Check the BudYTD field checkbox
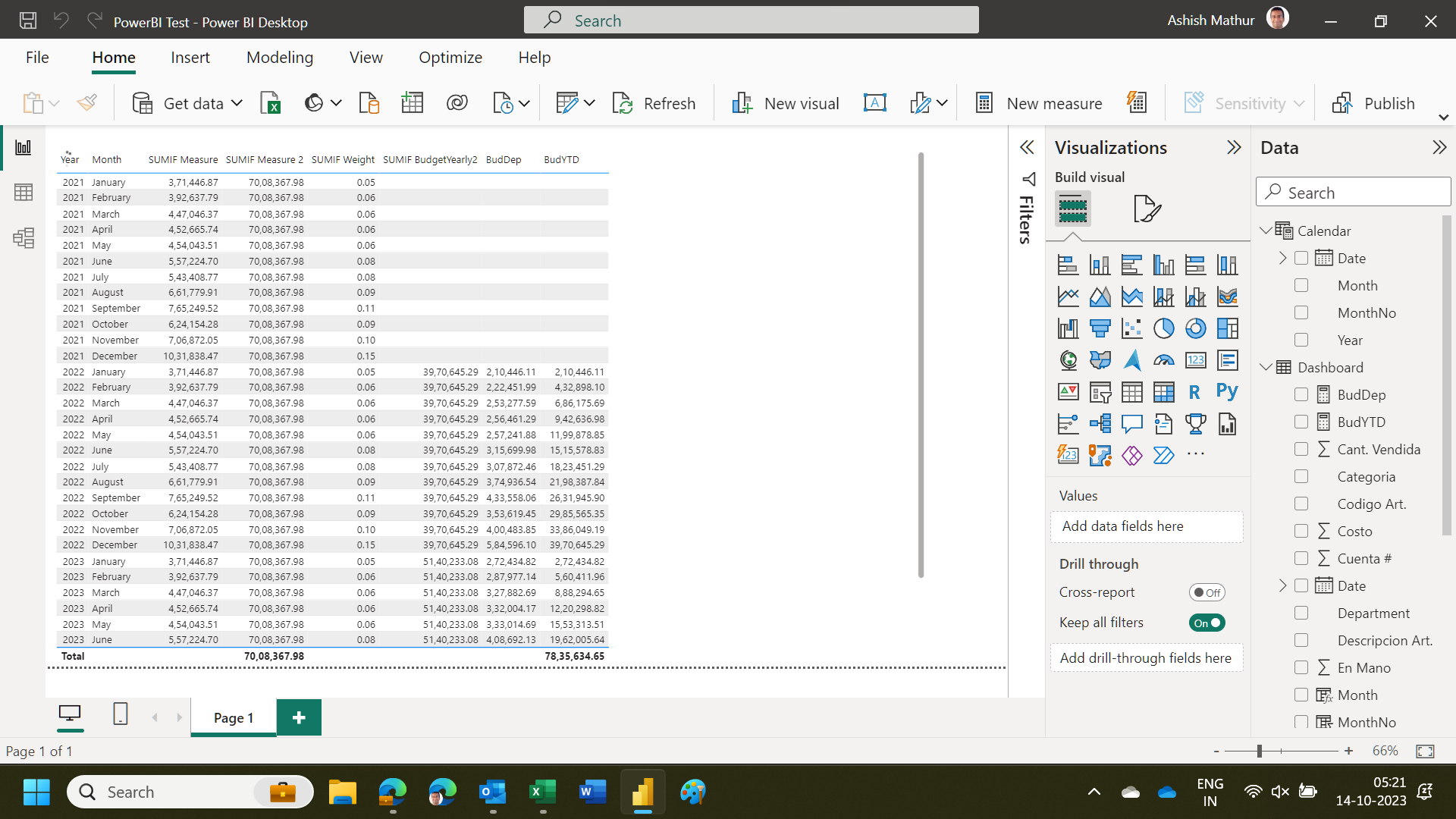 pyautogui.click(x=1301, y=422)
